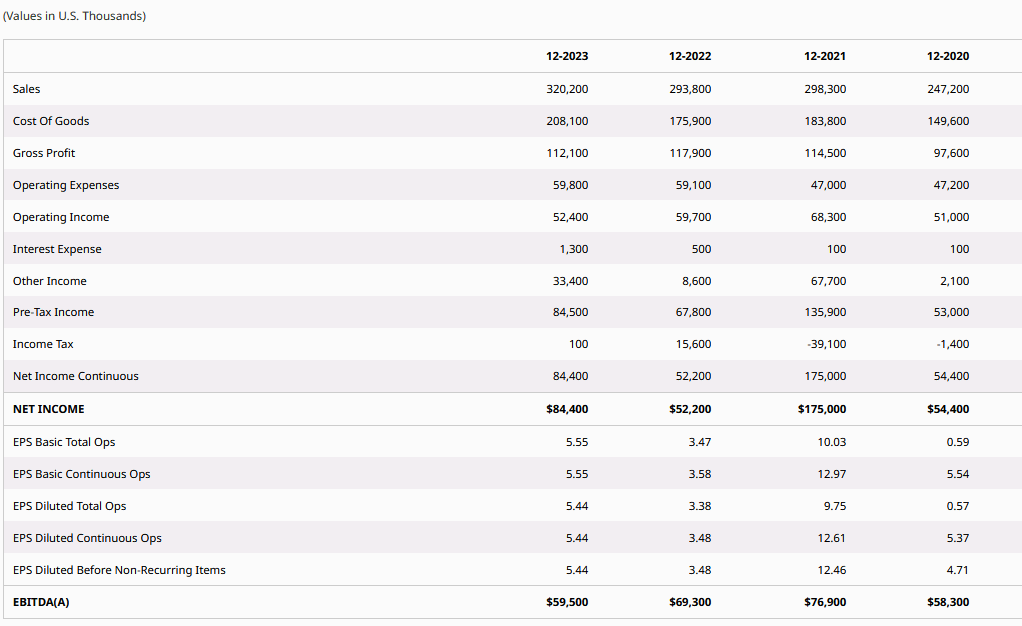
Task: Select EPS Diluted Before Non-Recurring Items label
Action: pos(119,569)
